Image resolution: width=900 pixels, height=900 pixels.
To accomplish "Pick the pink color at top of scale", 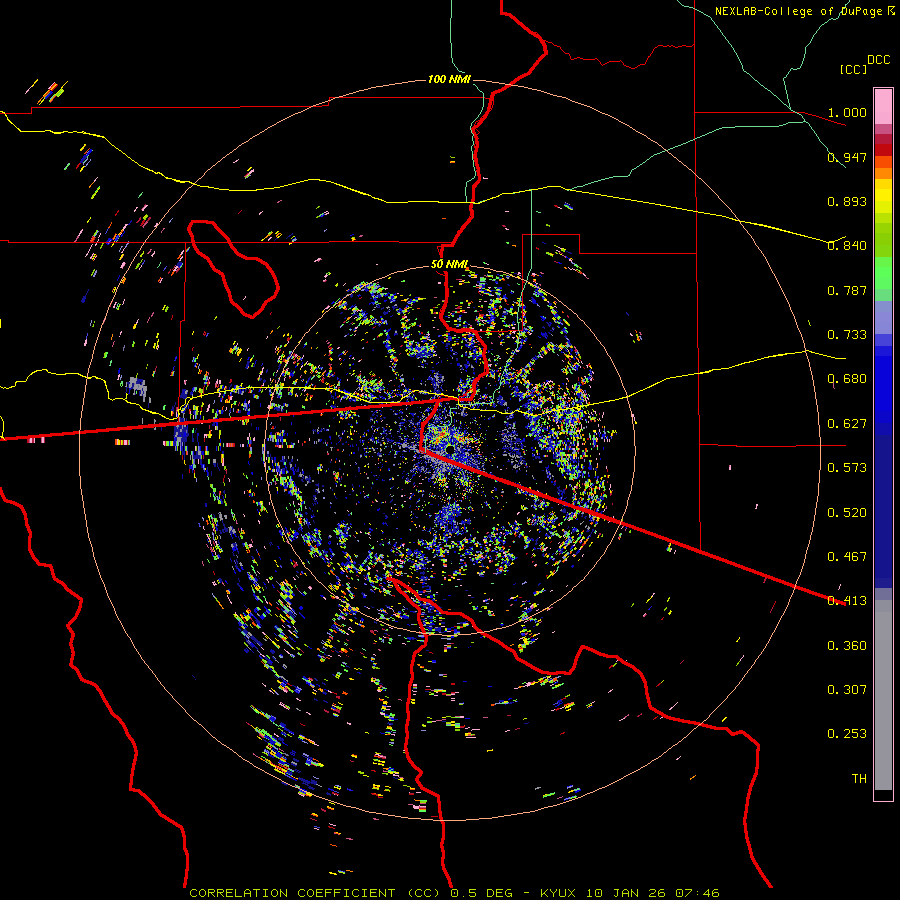I will coord(883,107).
